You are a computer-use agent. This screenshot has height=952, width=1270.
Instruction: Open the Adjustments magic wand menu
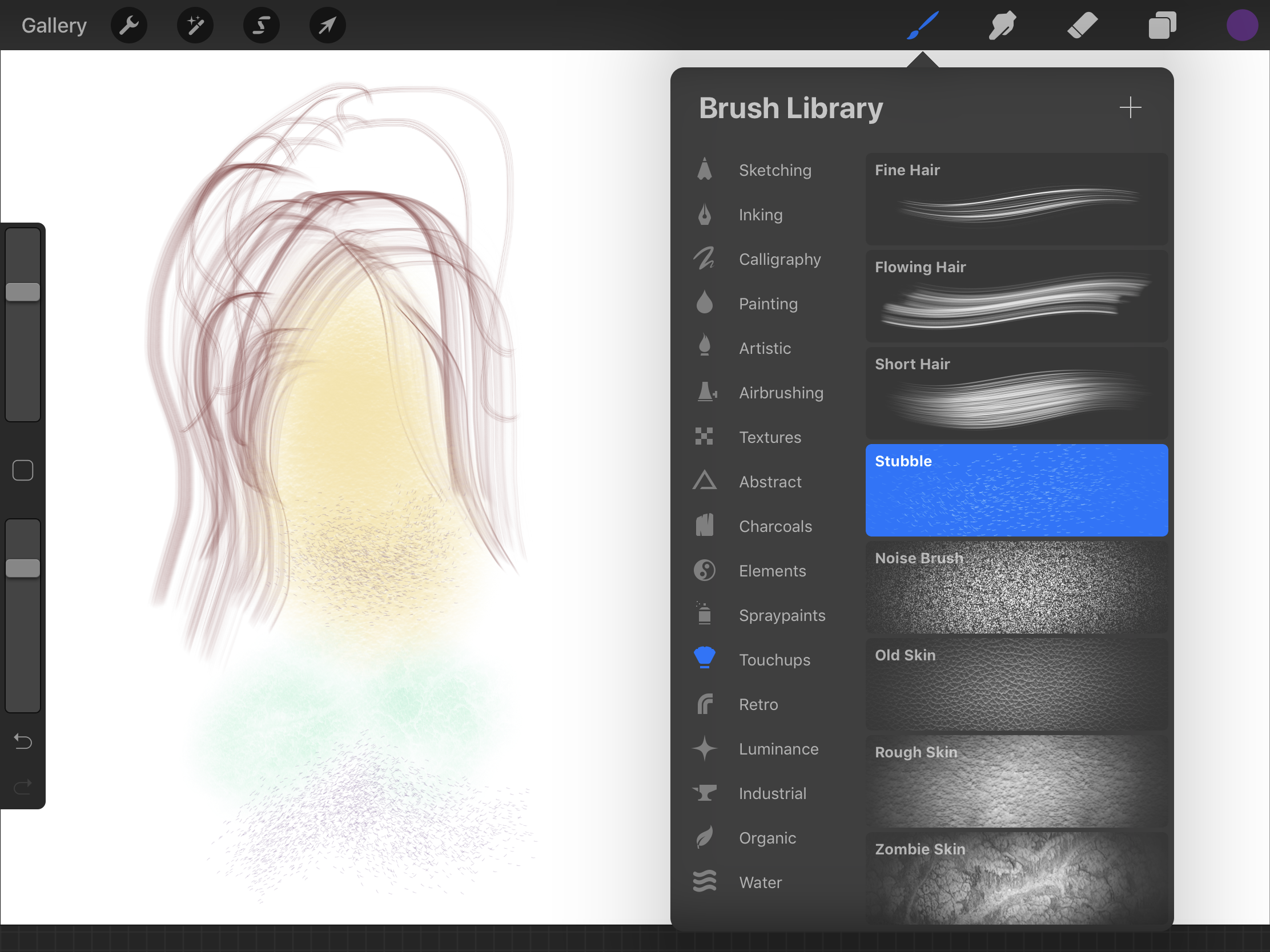click(x=195, y=25)
